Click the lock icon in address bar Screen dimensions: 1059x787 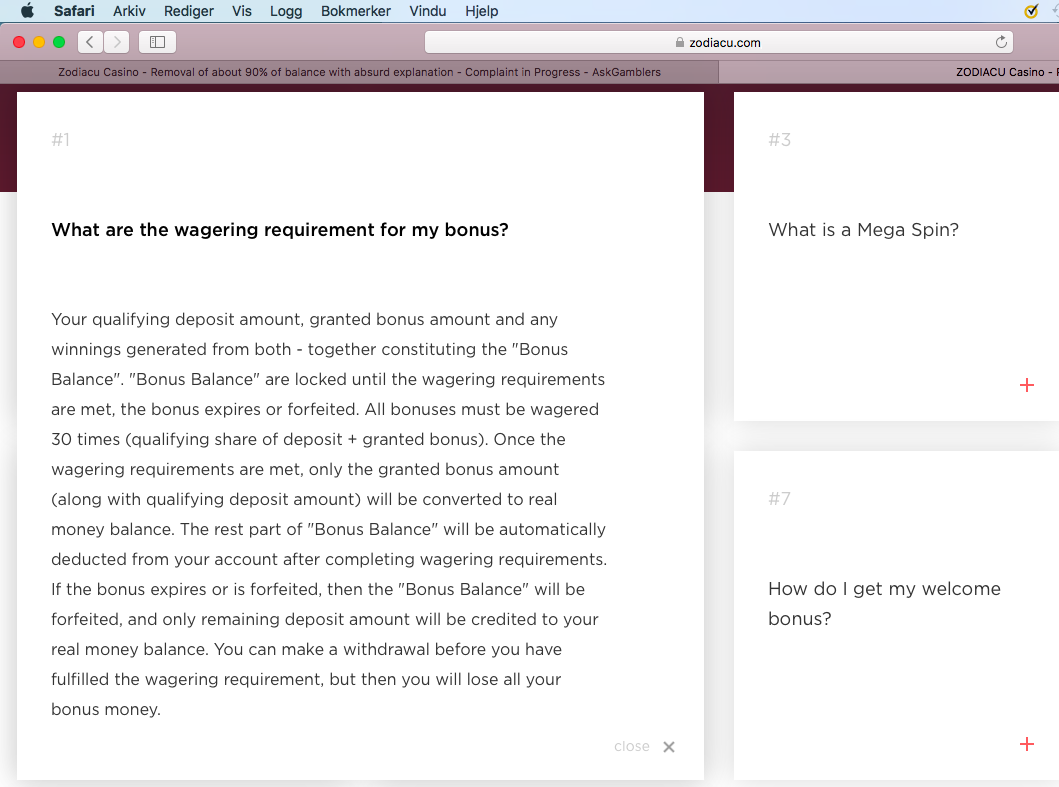(679, 42)
